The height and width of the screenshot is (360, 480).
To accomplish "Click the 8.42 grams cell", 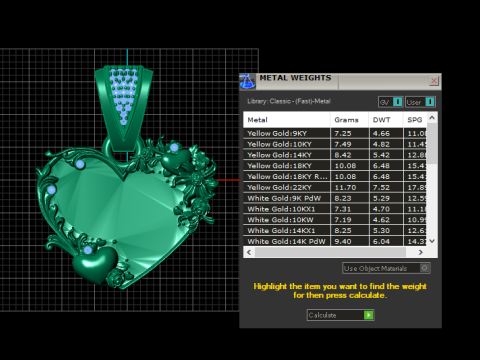I will [x=349, y=155].
